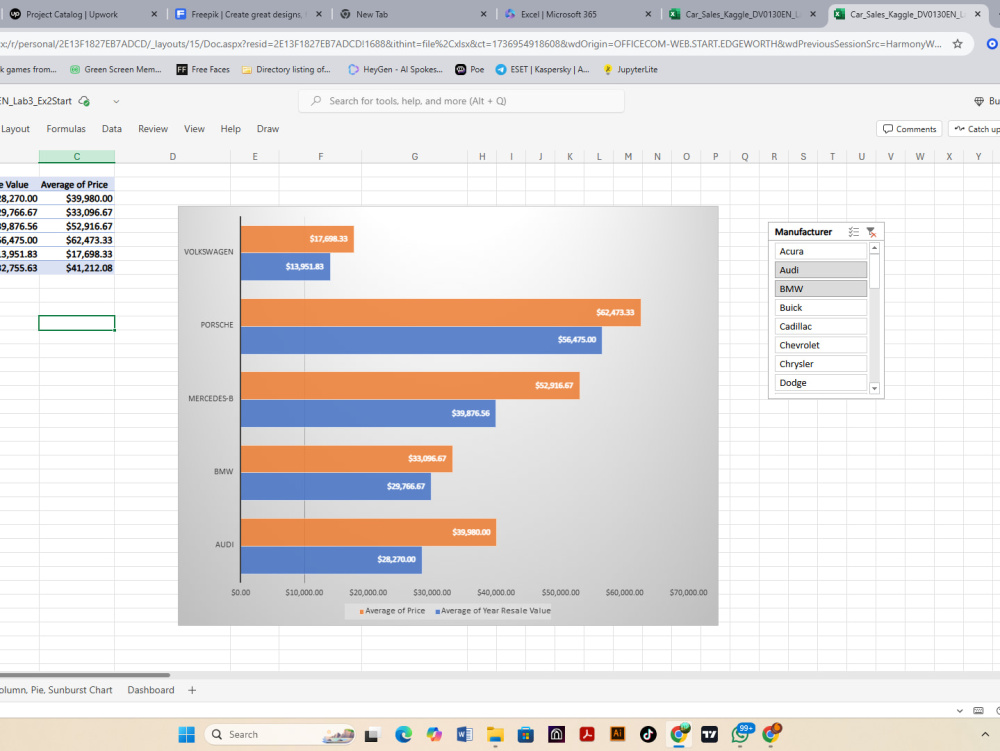The image size is (1000, 751).
Task: Open TradingView from the taskbar
Action: (709, 734)
